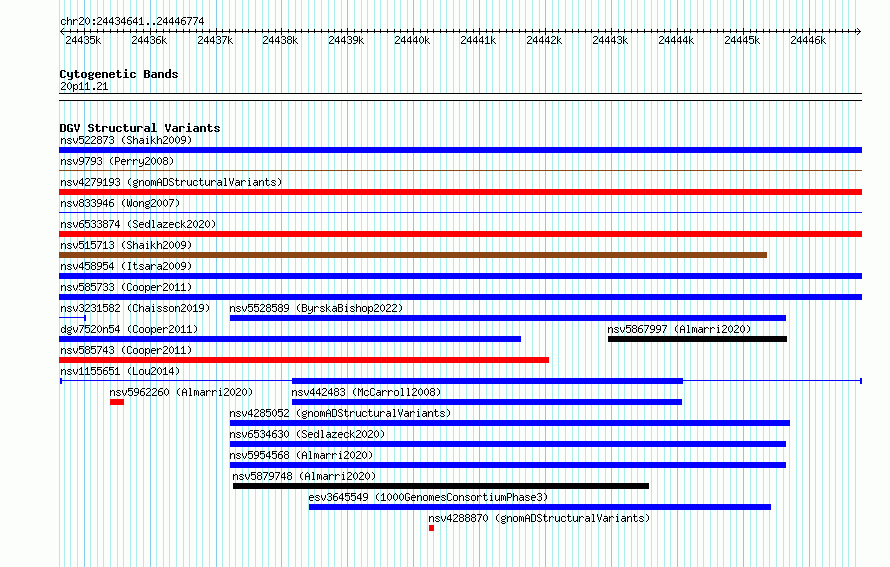
Task: Click nsv6533874 (Sedlazeck2020) label
Action: pos(138,224)
